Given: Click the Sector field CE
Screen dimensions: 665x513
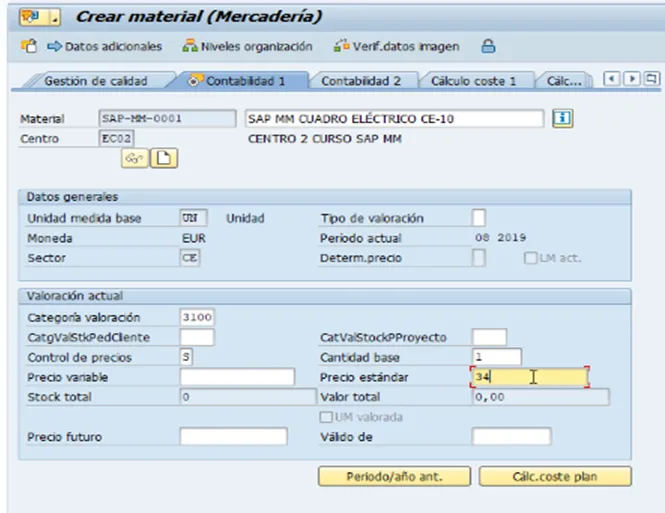Looking at the screenshot, I should [190, 258].
